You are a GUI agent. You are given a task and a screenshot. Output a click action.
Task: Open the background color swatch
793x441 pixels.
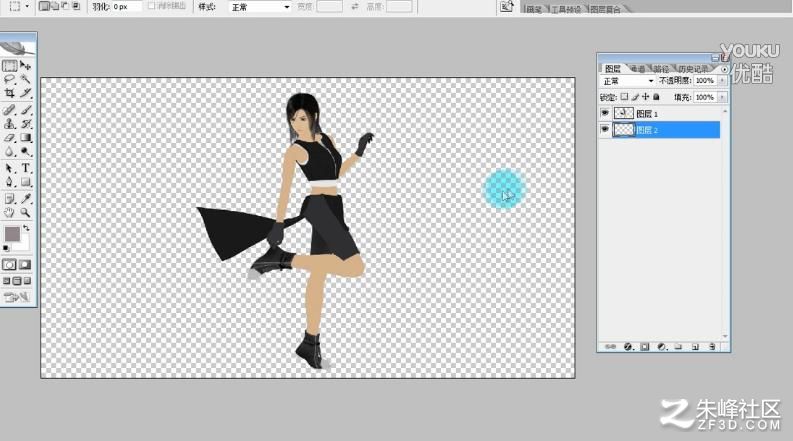pos(24,244)
